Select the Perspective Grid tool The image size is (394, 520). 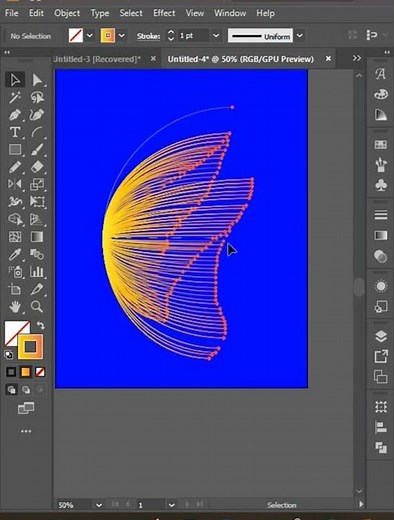point(37,219)
